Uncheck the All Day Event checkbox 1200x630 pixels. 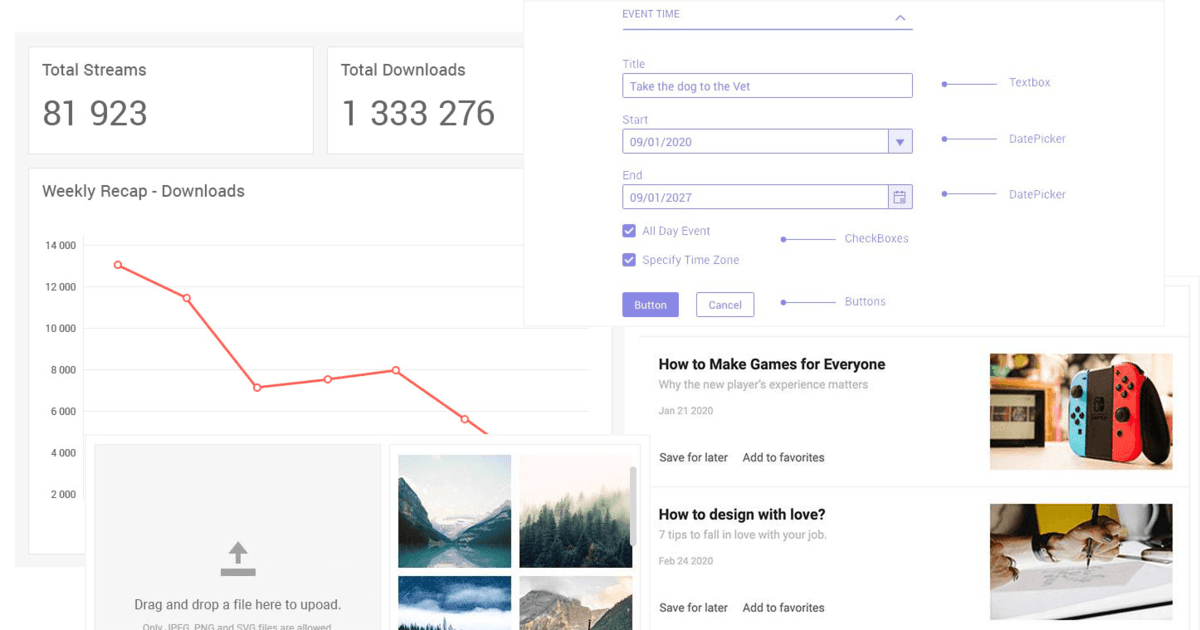pyautogui.click(x=629, y=231)
